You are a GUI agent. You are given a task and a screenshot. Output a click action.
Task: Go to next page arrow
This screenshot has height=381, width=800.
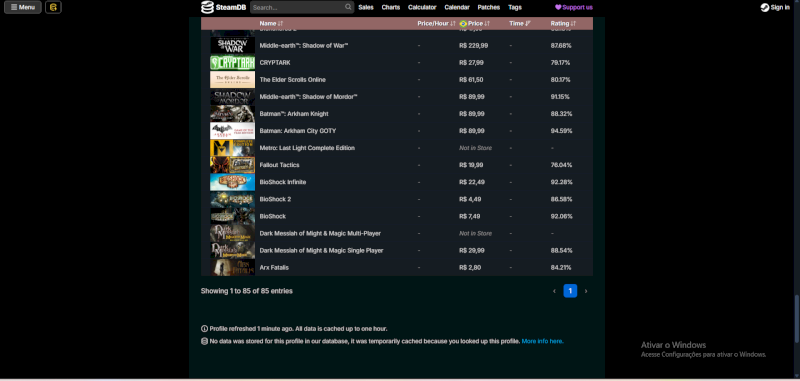pyautogui.click(x=586, y=291)
